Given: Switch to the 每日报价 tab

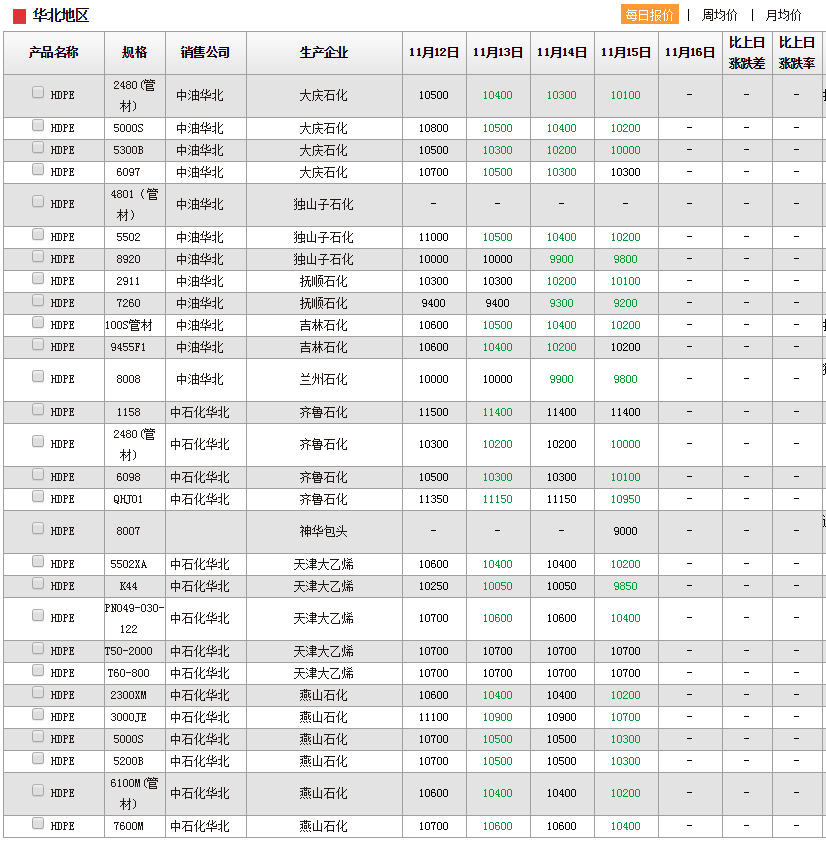Looking at the screenshot, I should click(649, 14).
